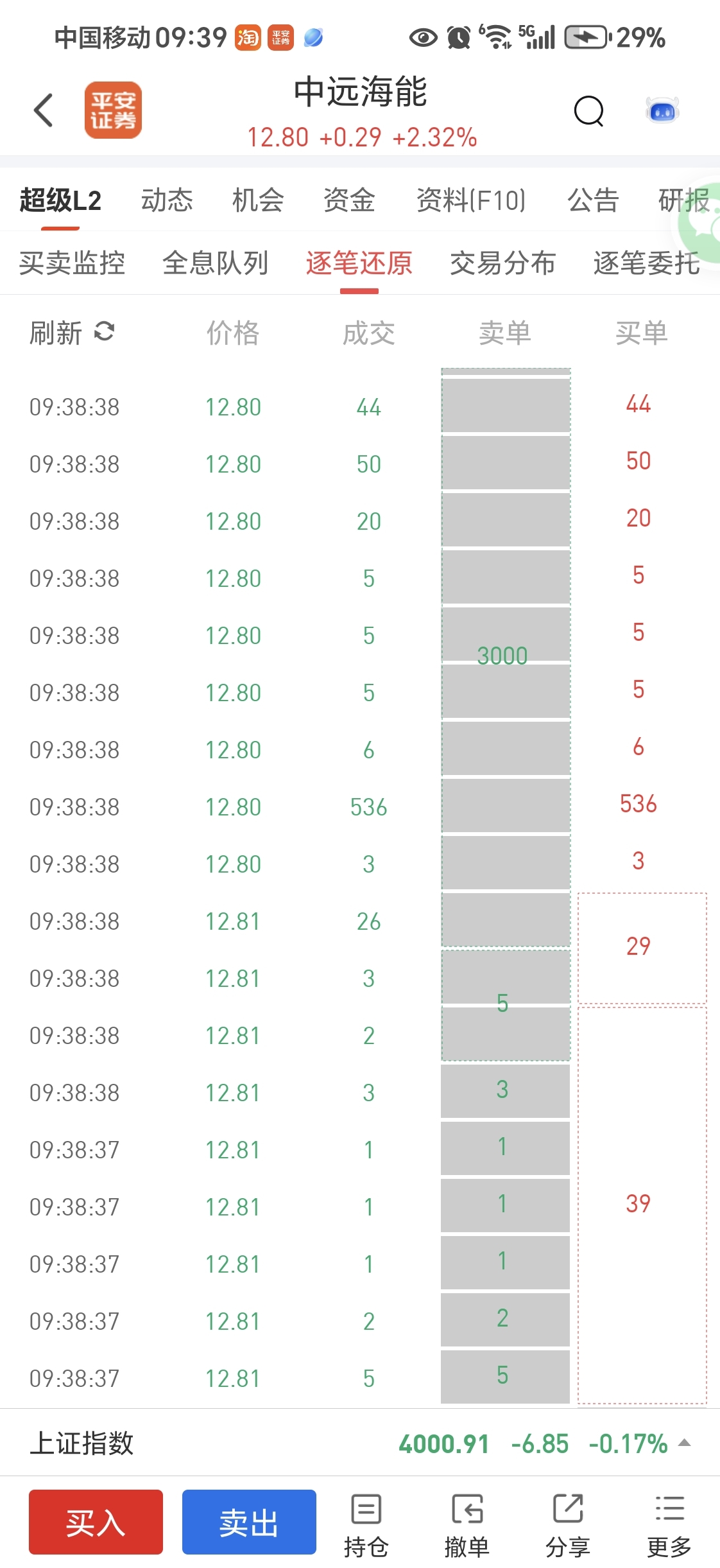Select the 交易分布 sub-tab
The image size is (720, 1568).
tap(502, 263)
